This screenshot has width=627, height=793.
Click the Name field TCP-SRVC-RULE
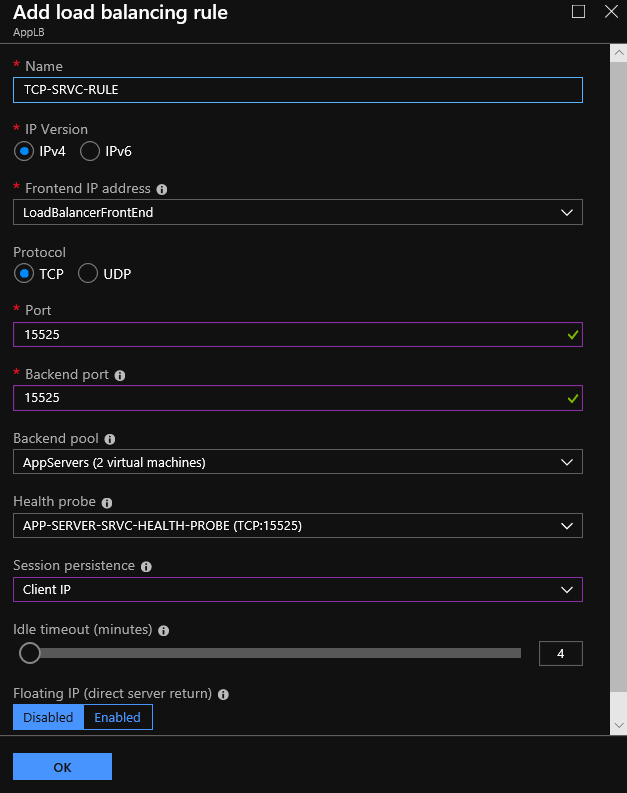298,90
